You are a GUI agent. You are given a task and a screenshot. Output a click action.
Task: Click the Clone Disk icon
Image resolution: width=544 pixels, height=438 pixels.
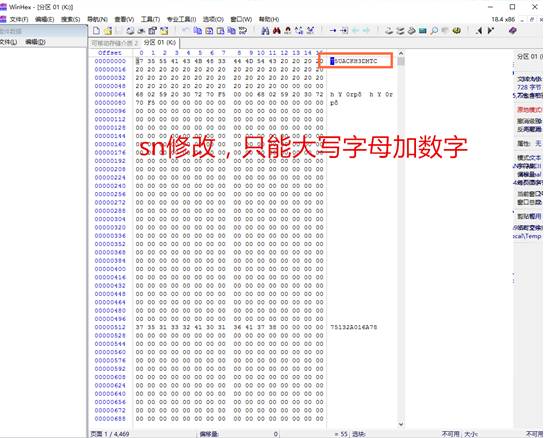(400, 31)
